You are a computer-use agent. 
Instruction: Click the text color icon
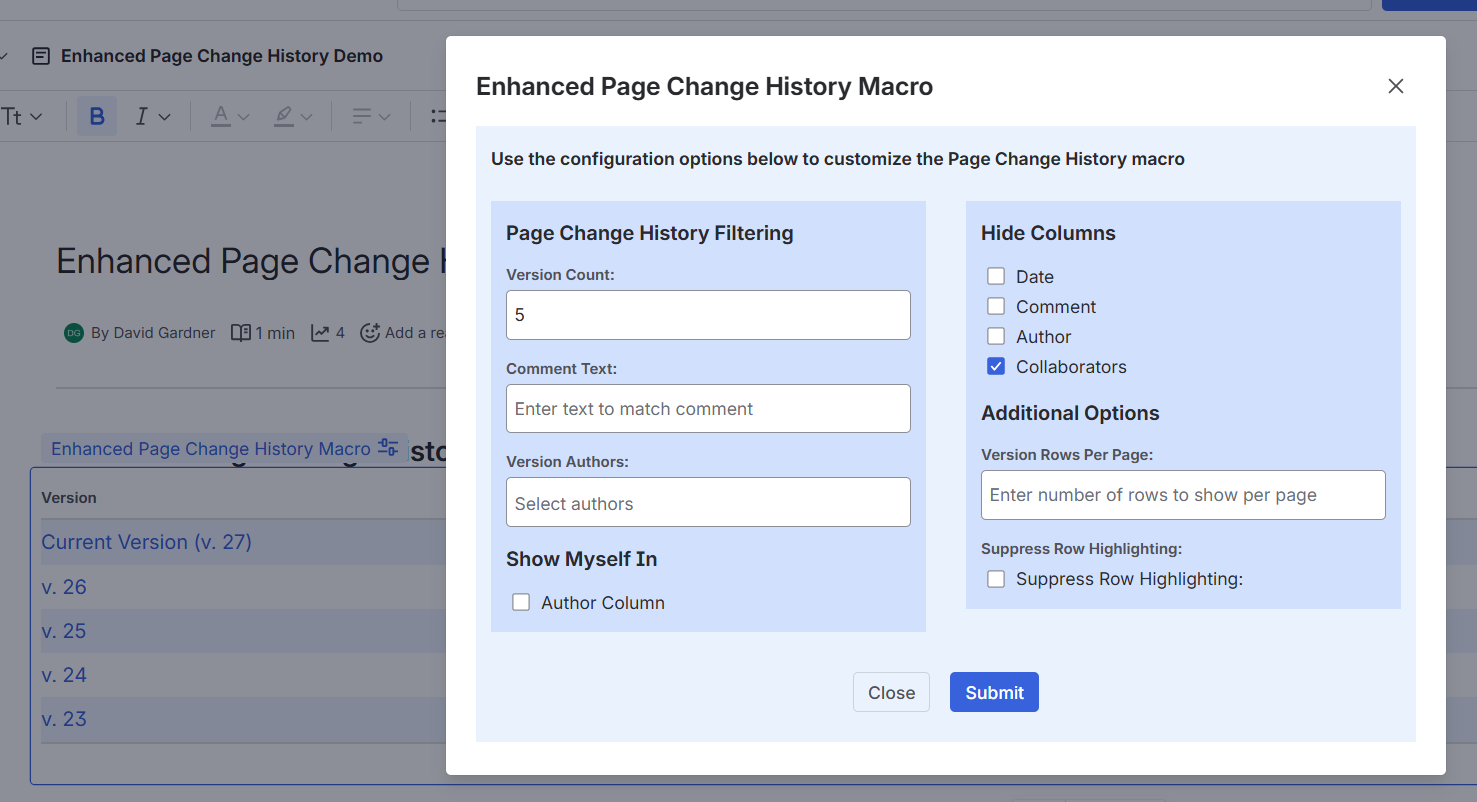click(x=220, y=117)
